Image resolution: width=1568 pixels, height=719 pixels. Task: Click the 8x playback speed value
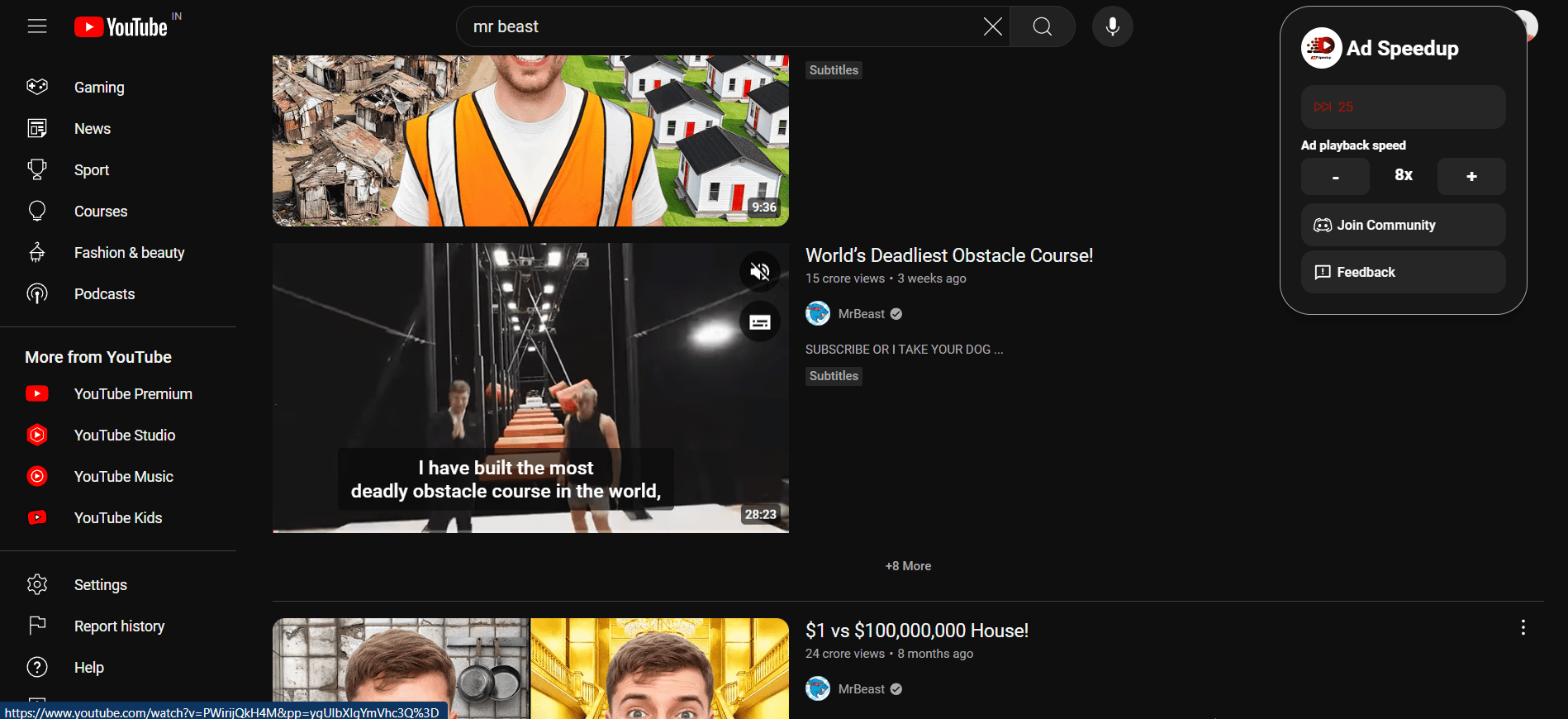[x=1404, y=175]
